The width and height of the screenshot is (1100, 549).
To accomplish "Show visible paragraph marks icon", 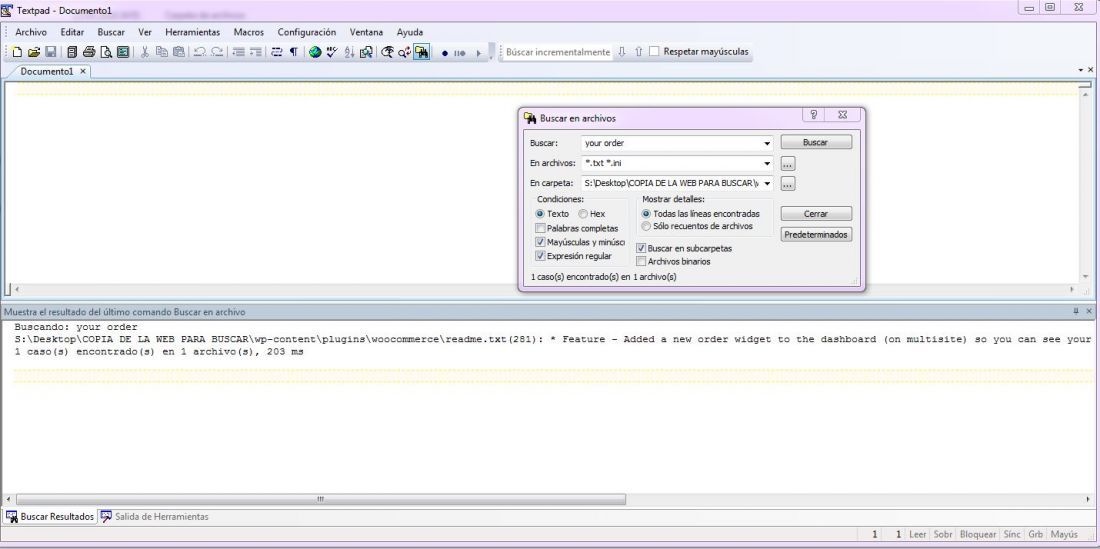I will click(293, 52).
